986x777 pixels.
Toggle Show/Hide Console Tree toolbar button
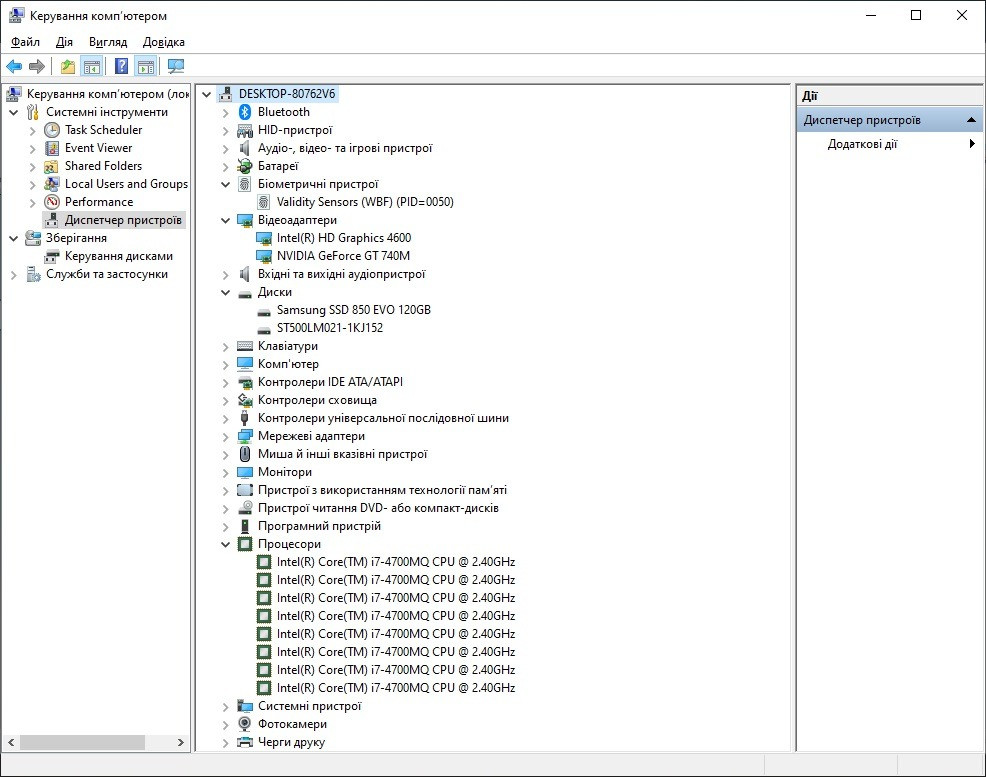click(92, 67)
